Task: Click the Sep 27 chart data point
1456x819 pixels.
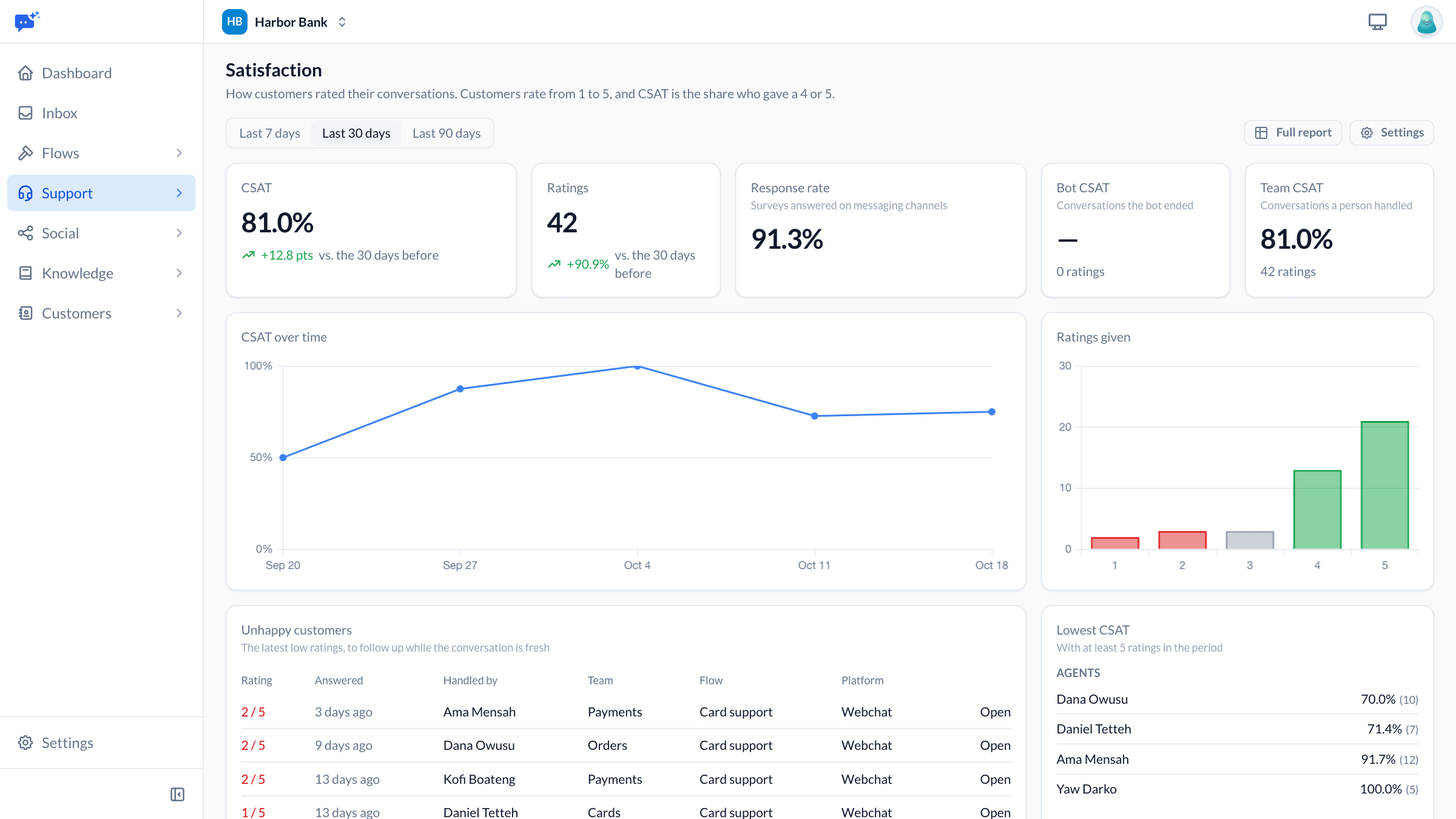Action: click(x=460, y=389)
